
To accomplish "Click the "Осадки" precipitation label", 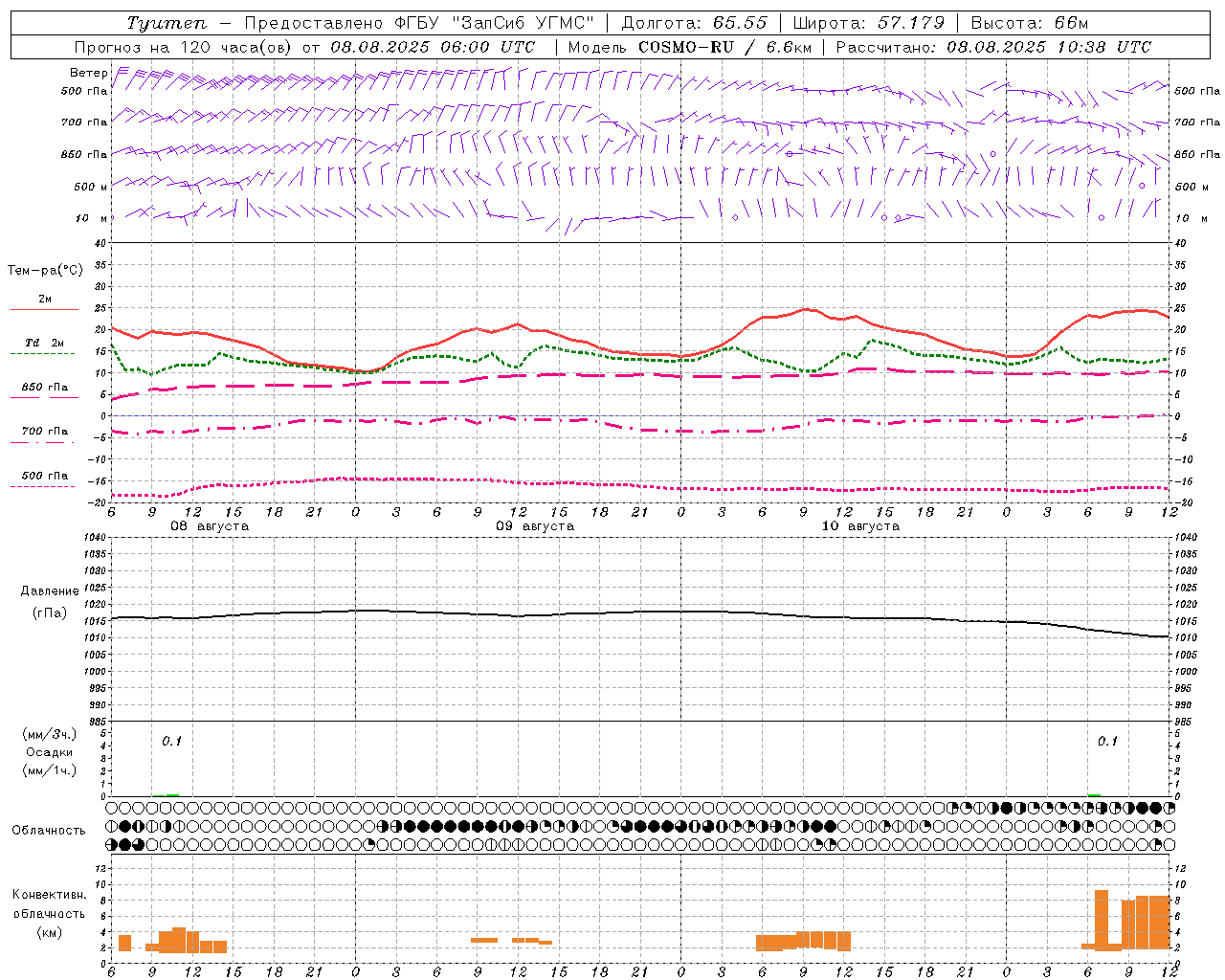I will 50,752.
